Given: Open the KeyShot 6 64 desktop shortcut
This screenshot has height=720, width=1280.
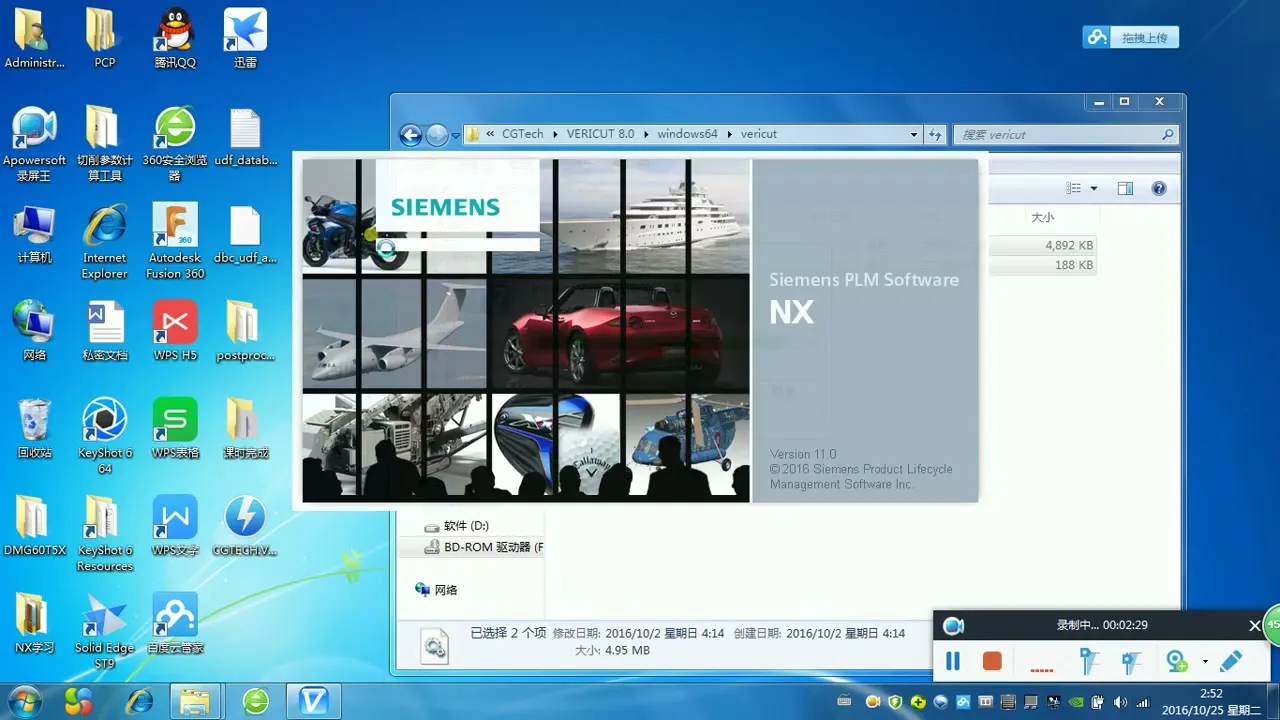Looking at the screenshot, I should click(x=105, y=435).
